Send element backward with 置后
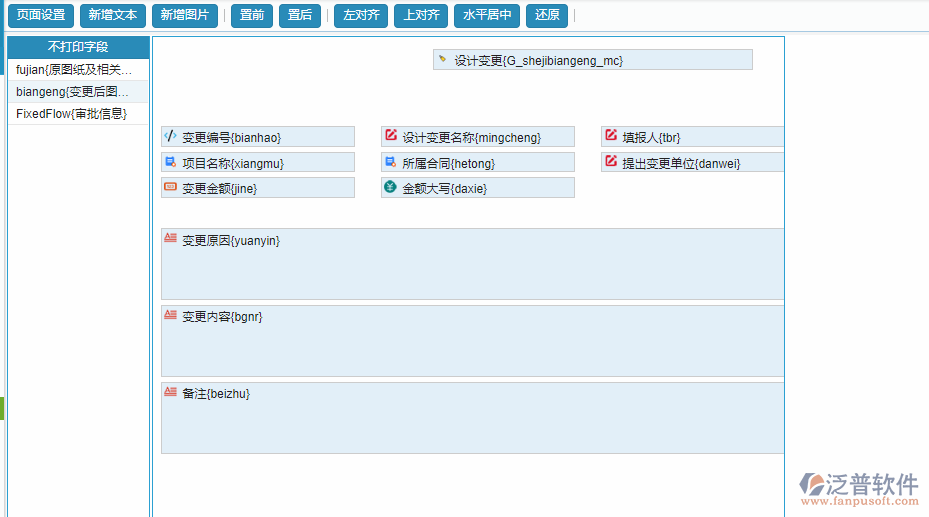This screenshot has width=929, height=517. (x=300, y=15)
